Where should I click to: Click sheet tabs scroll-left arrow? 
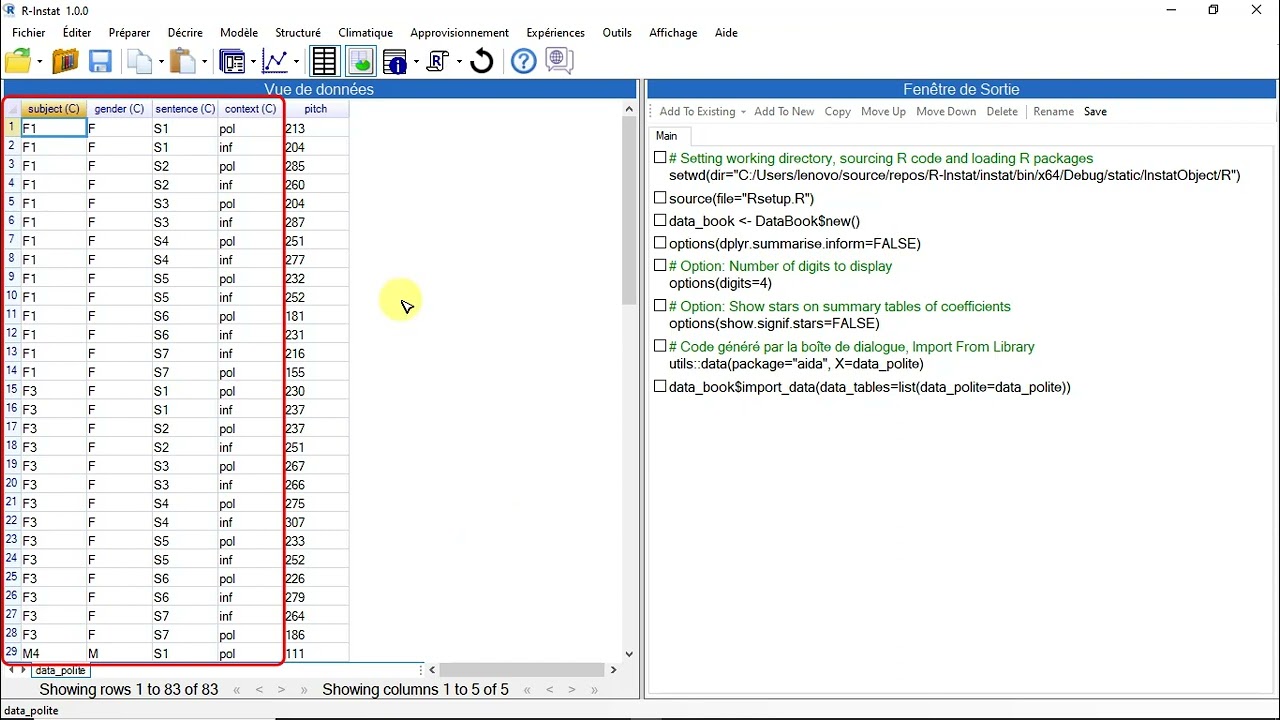[x=11, y=670]
